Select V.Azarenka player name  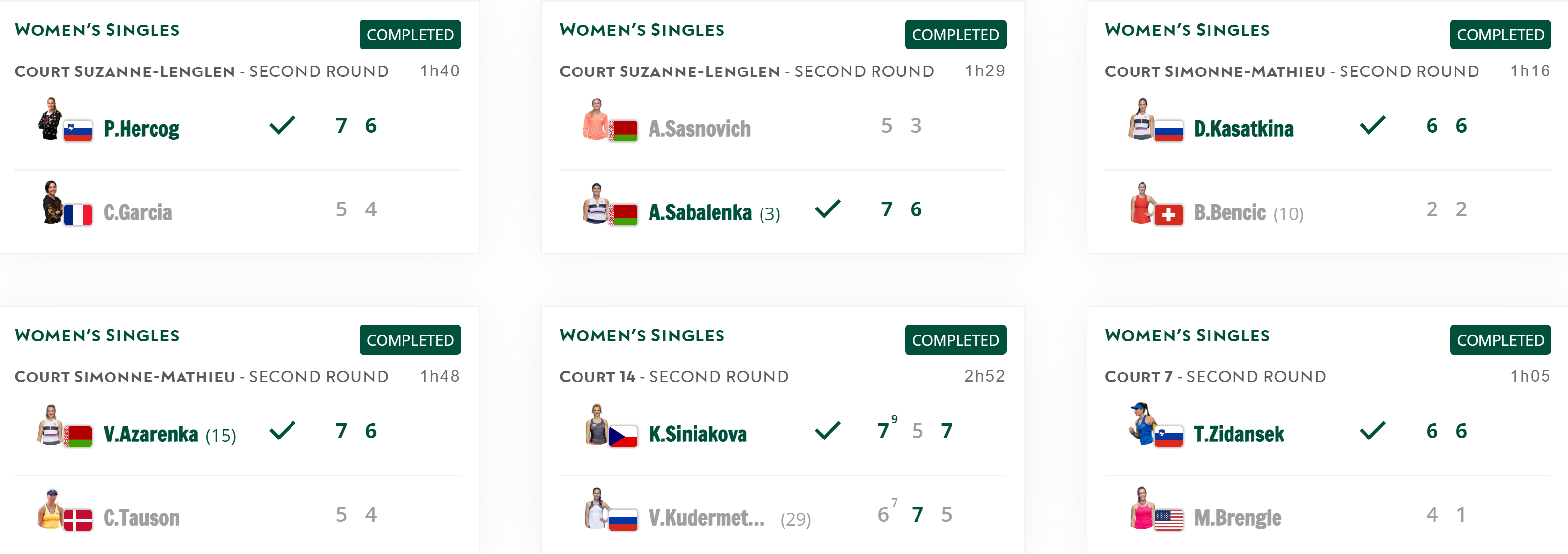pos(150,434)
